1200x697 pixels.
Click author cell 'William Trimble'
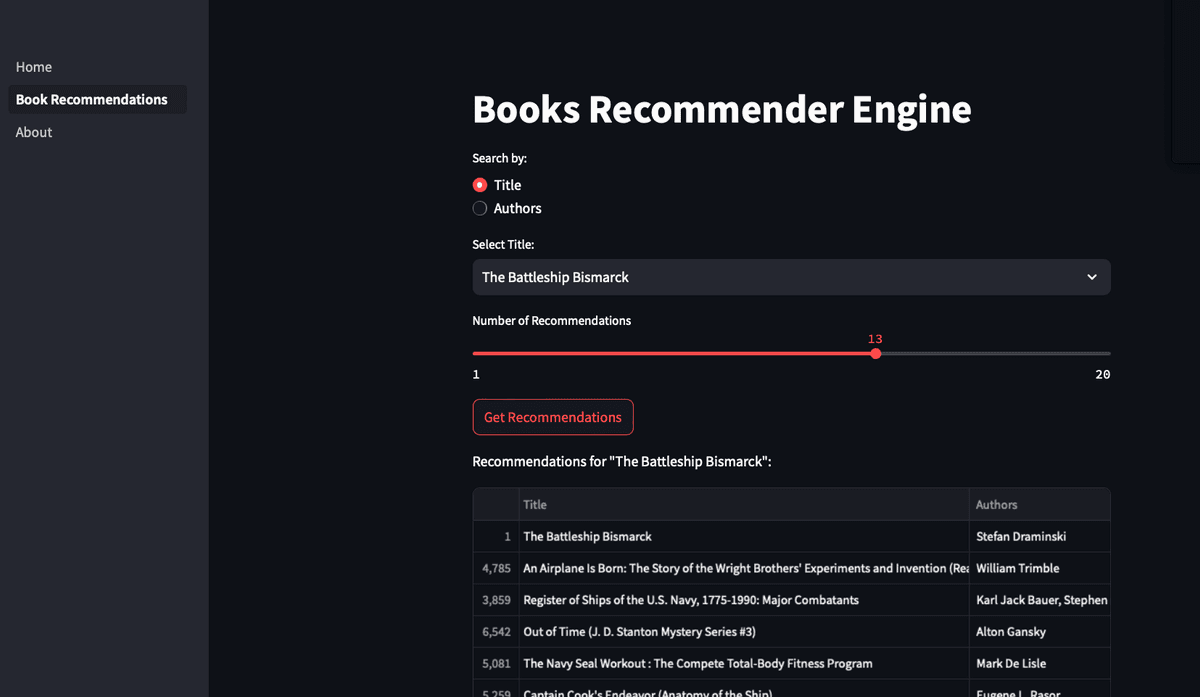coord(1040,568)
